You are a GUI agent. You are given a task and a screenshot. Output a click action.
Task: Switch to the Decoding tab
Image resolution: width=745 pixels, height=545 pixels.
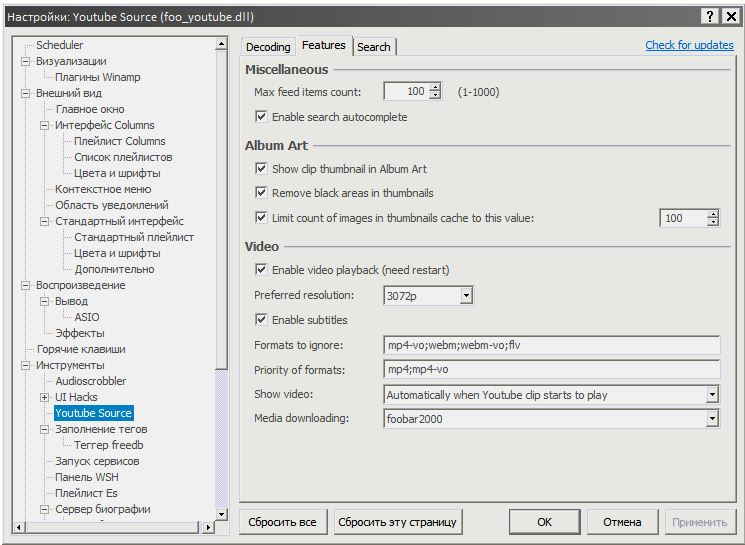click(267, 47)
